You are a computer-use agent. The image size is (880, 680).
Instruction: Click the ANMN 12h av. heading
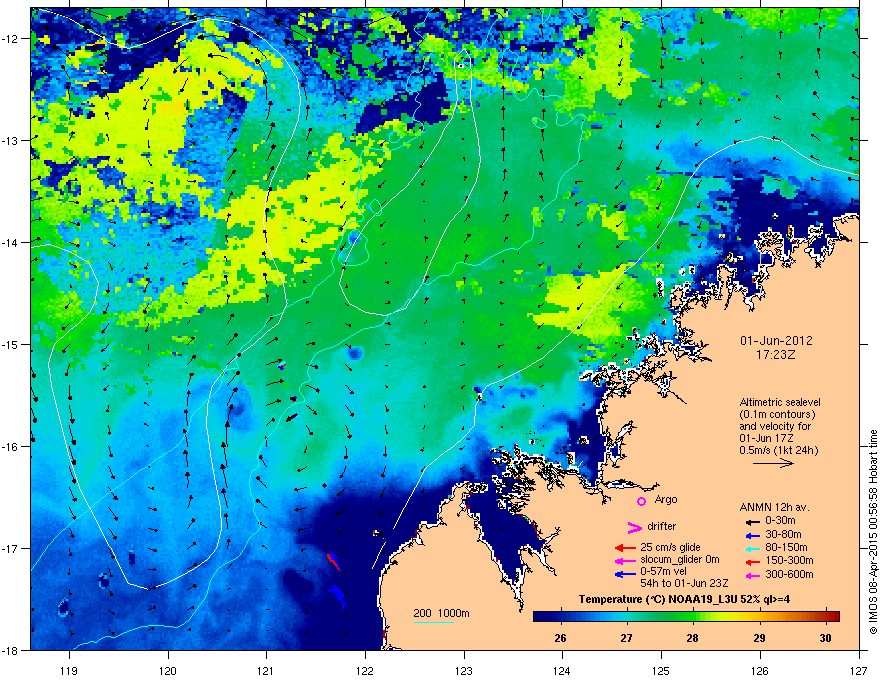[774, 507]
